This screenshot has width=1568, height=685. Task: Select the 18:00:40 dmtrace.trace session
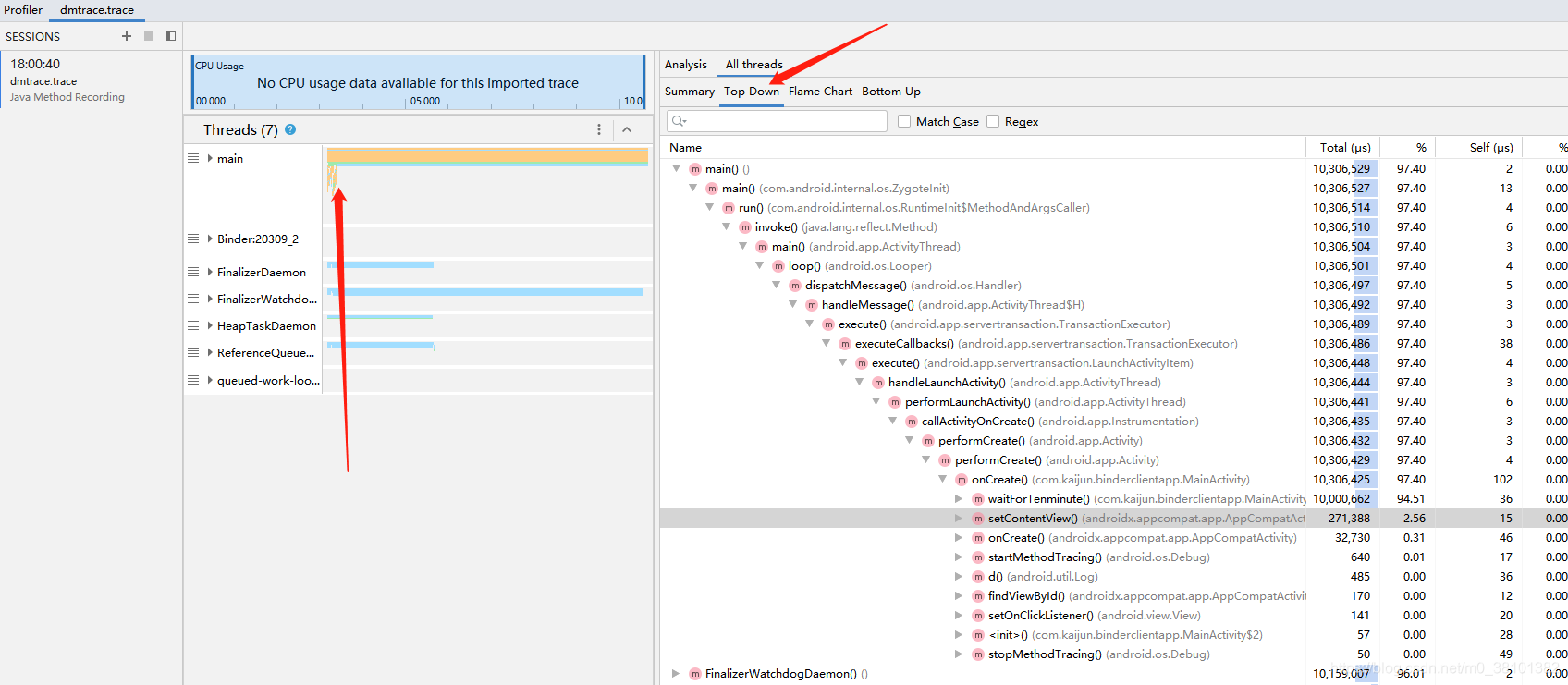pyautogui.click(x=91, y=80)
